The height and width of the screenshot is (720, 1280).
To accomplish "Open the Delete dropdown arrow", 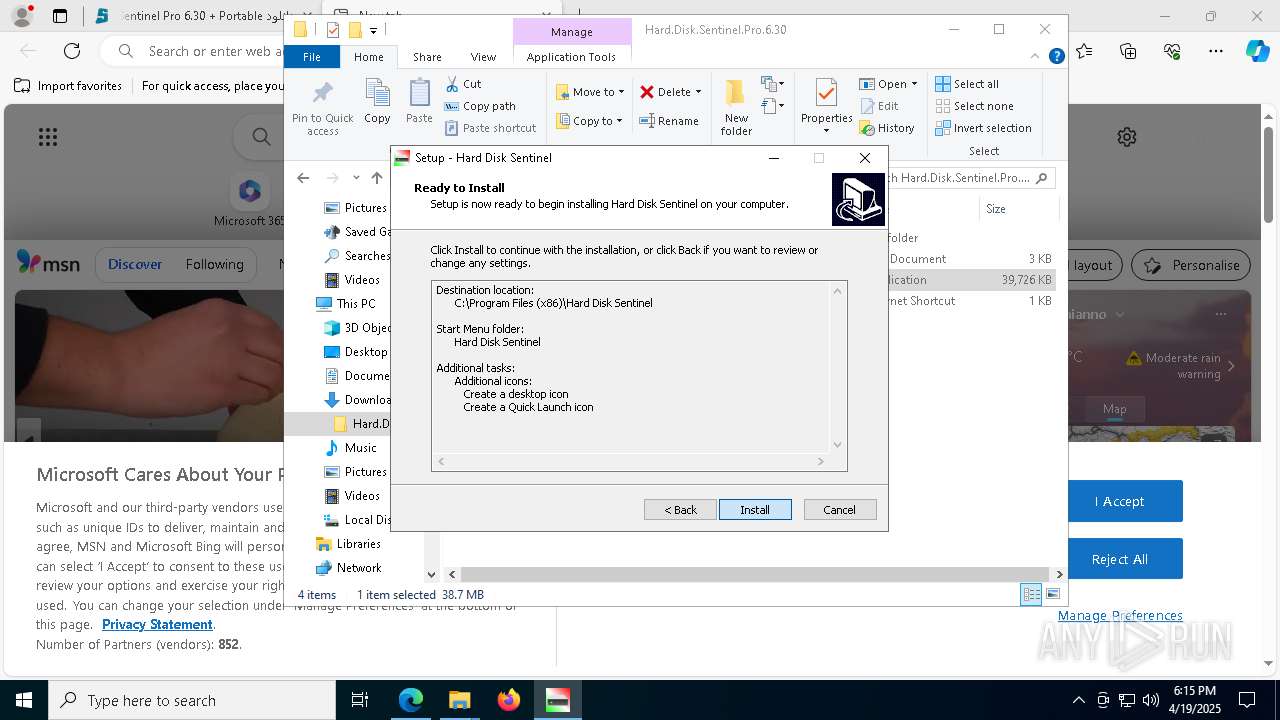I will tap(698, 92).
